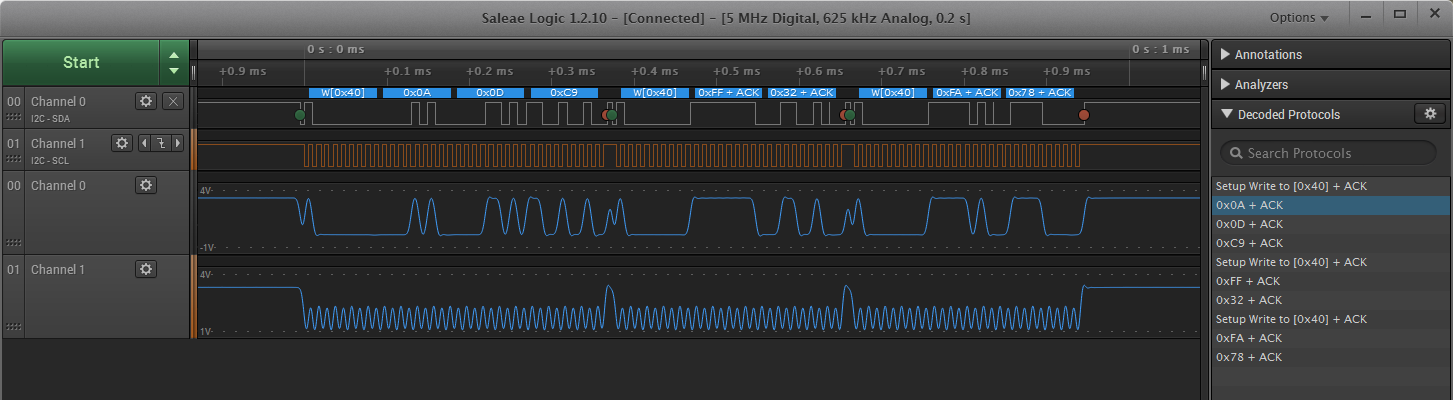Open settings gear for digital Channel 0
Image resolution: width=1453 pixels, height=400 pixels.
pos(146,101)
